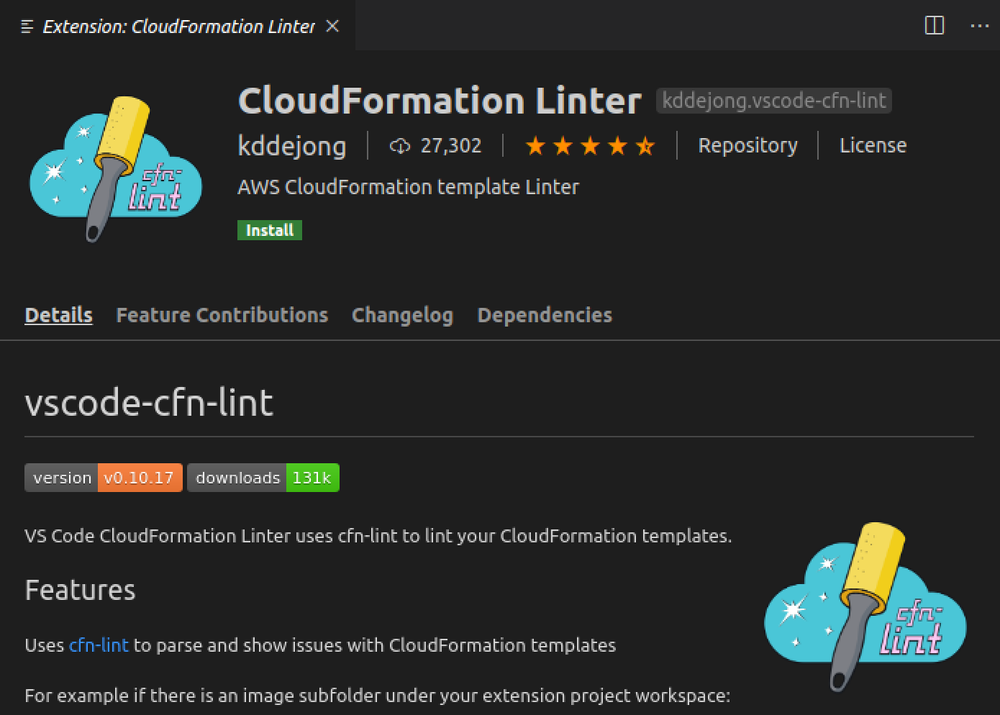Viewport: 1000px width, 715px height.
Task: Open the cfn-lint hyperlink in Features
Action: coord(98,645)
